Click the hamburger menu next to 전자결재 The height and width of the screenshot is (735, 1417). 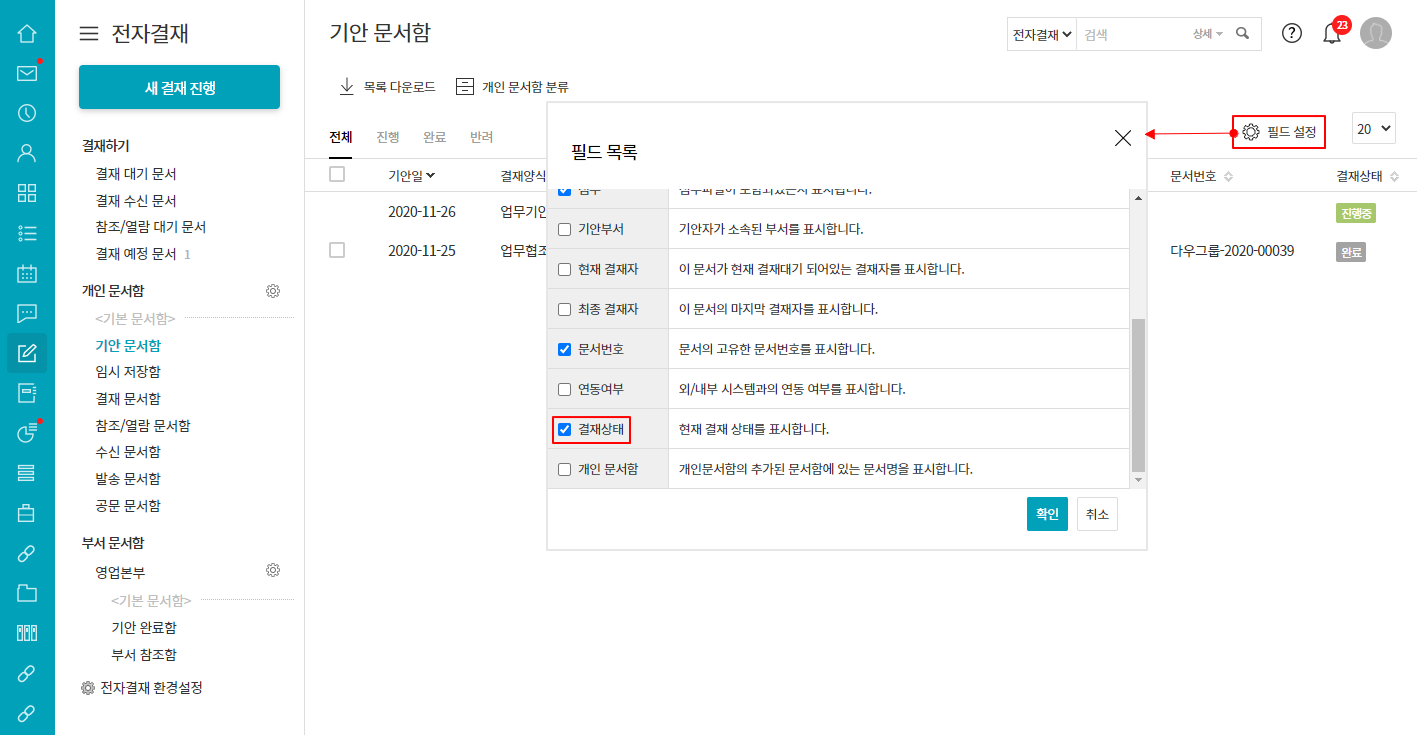tap(89, 34)
